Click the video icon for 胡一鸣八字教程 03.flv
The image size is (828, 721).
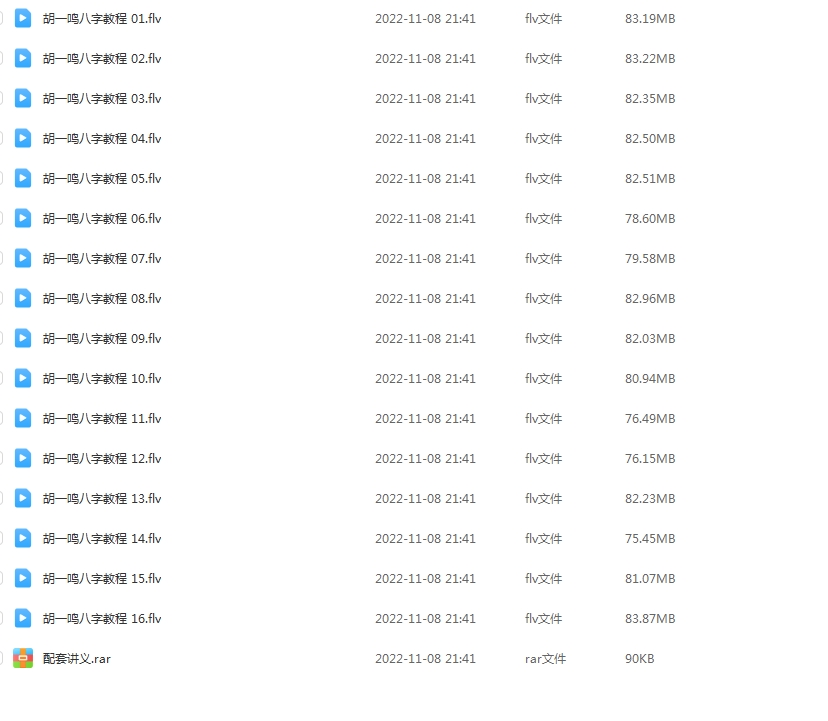click(23, 98)
